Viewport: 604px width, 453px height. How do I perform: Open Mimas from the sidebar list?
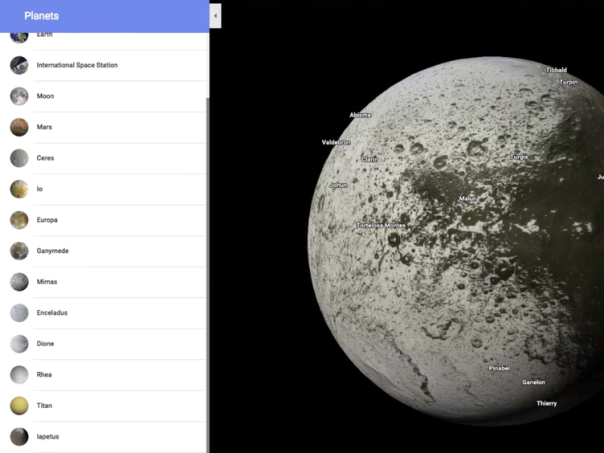click(x=47, y=282)
